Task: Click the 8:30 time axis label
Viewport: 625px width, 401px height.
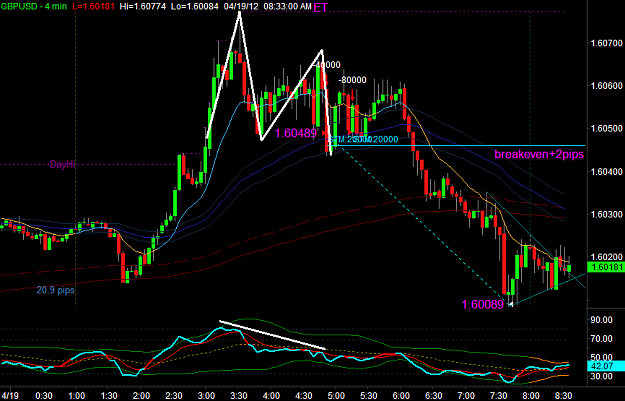Action: point(563,395)
